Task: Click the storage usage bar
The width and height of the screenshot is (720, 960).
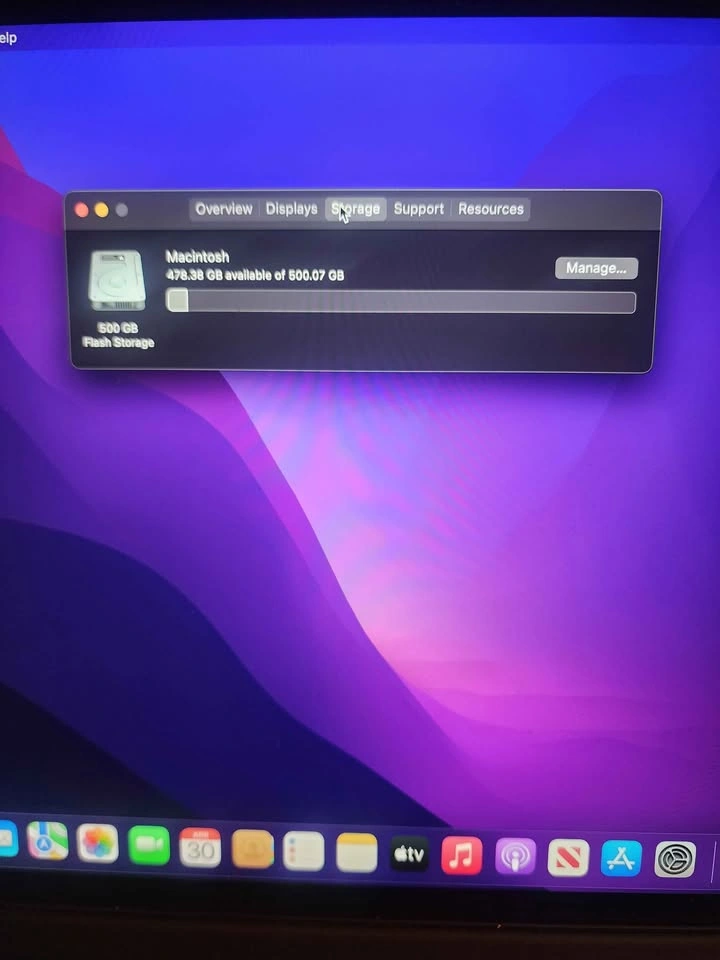Action: tap(400, 302)
